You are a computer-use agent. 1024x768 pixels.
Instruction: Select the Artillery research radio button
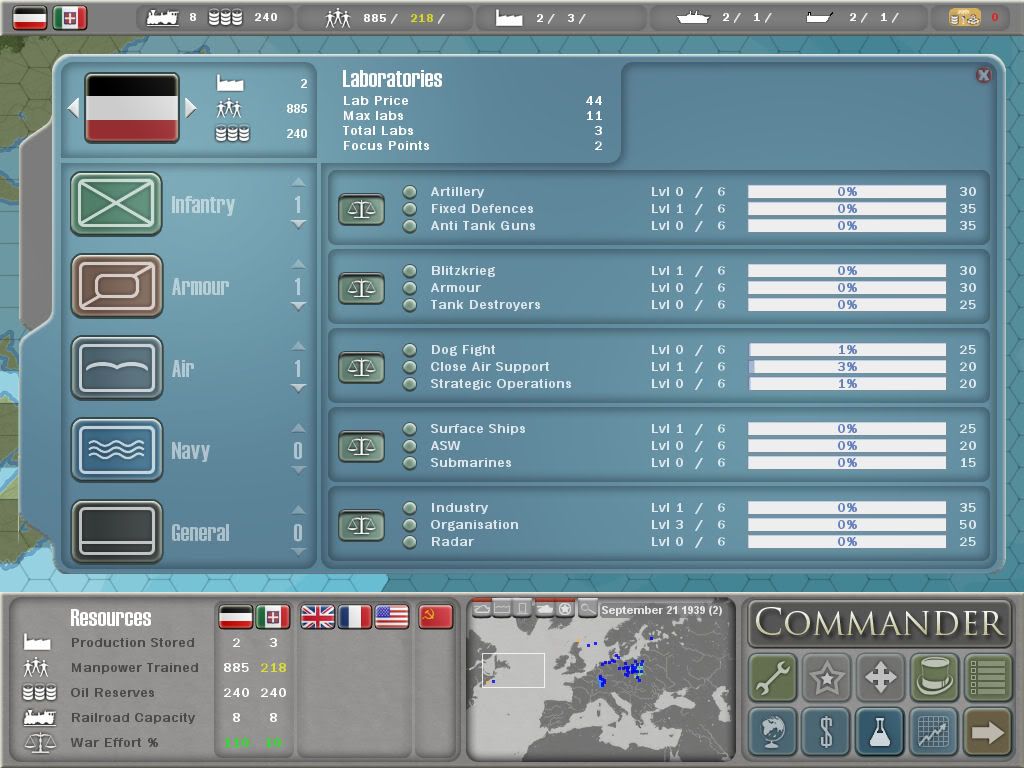409,192
